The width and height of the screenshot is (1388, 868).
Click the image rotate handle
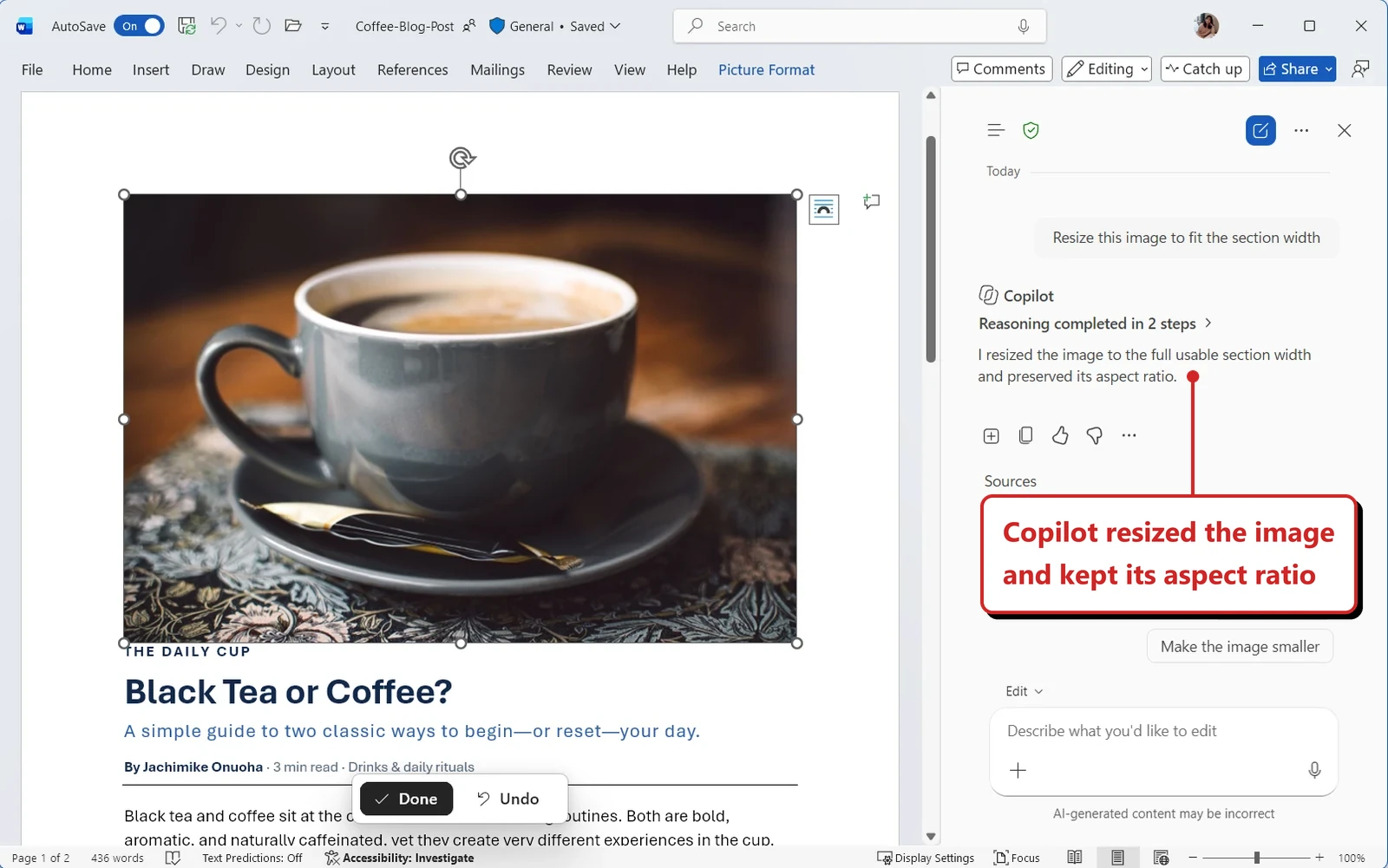[x=462, y=157]
